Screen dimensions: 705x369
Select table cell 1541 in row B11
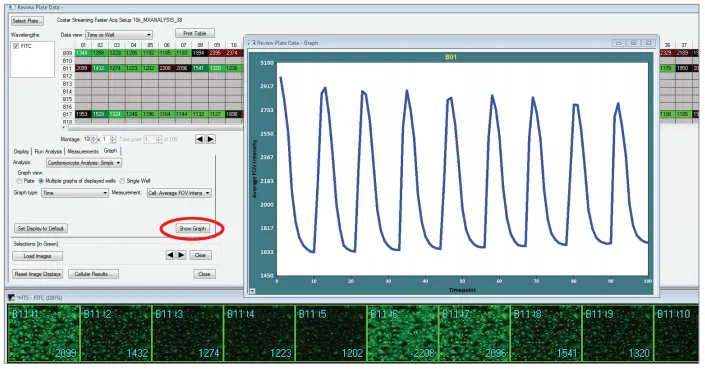200,68
